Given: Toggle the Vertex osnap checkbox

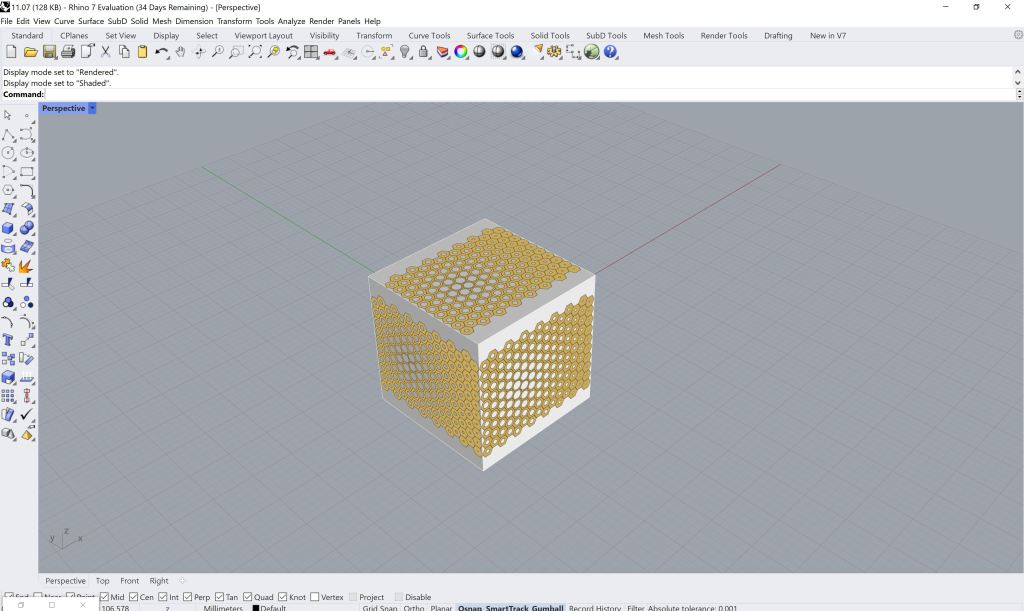Looking at the screenshot, I should point(316,597).
